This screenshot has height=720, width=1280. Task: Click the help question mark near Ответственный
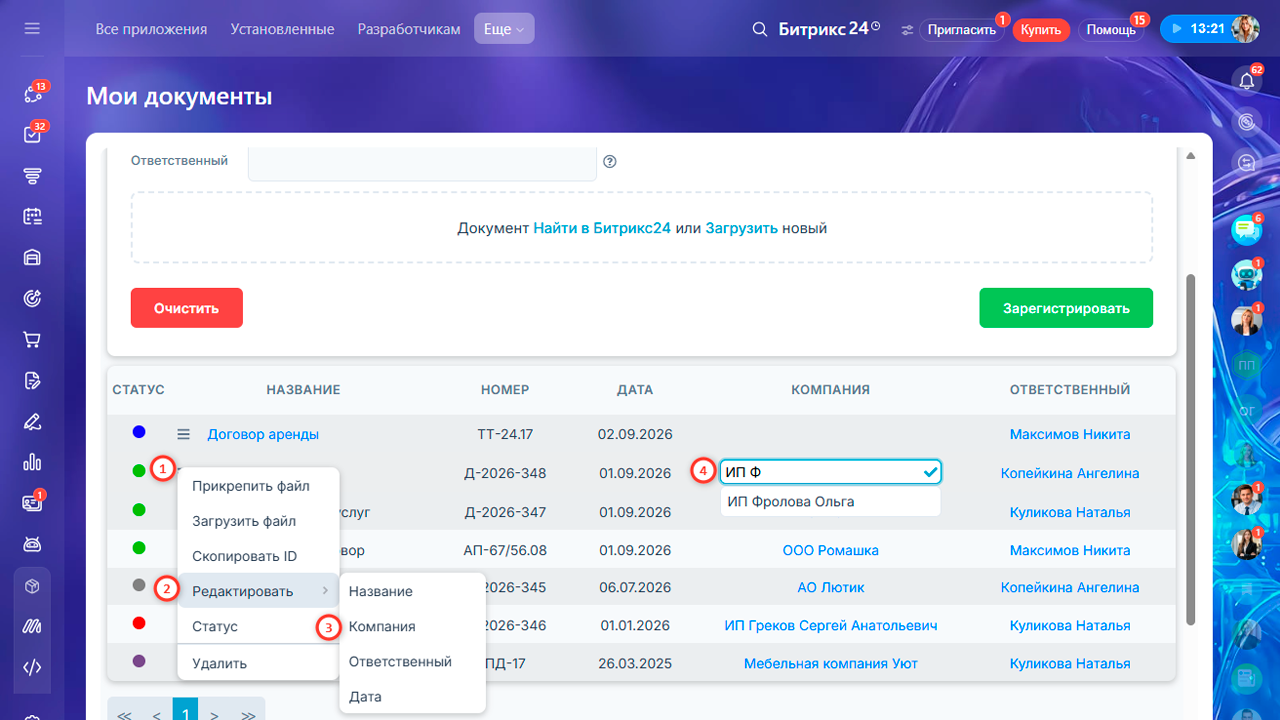(610, 161)
